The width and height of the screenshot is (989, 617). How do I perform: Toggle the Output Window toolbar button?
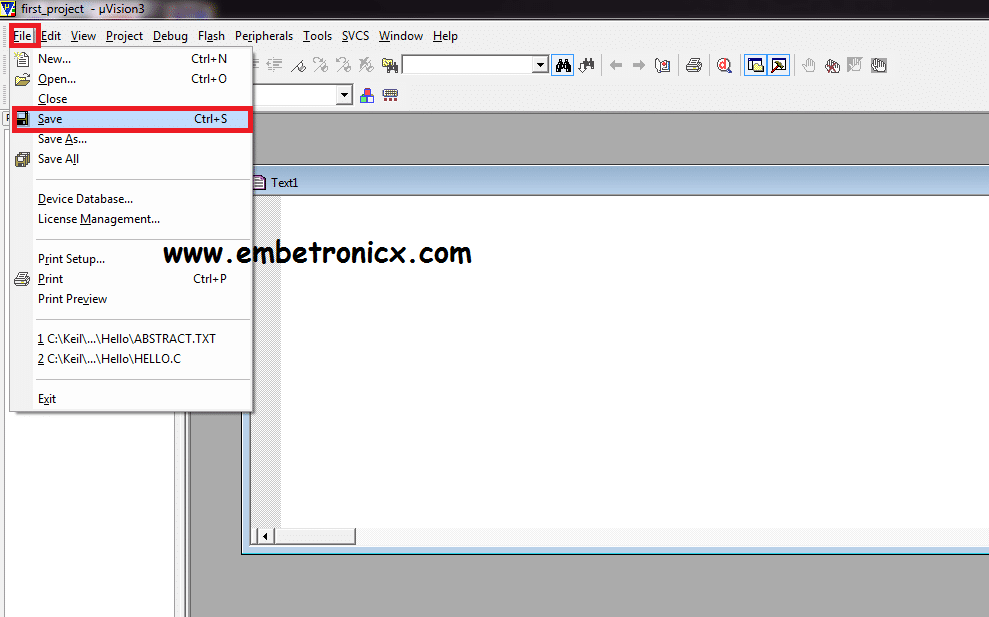click(x=779, y=65)
